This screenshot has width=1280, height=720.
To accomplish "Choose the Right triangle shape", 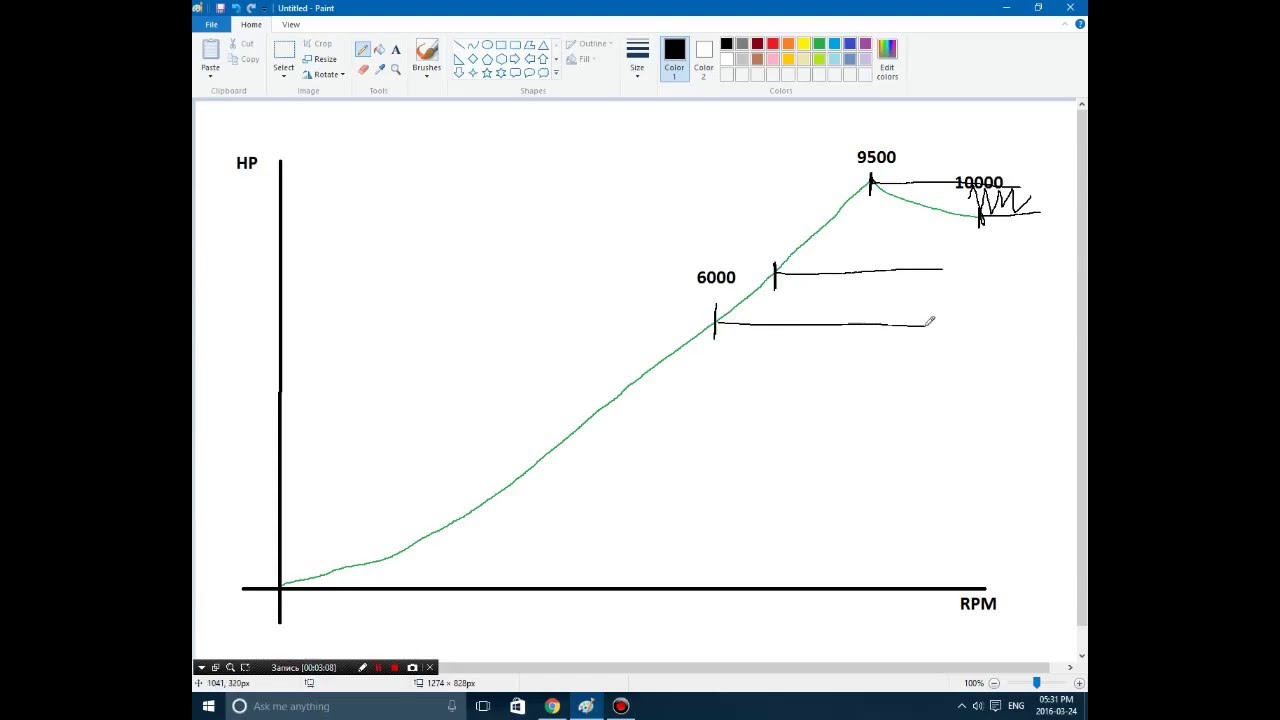I will click(x=459, y=59).
